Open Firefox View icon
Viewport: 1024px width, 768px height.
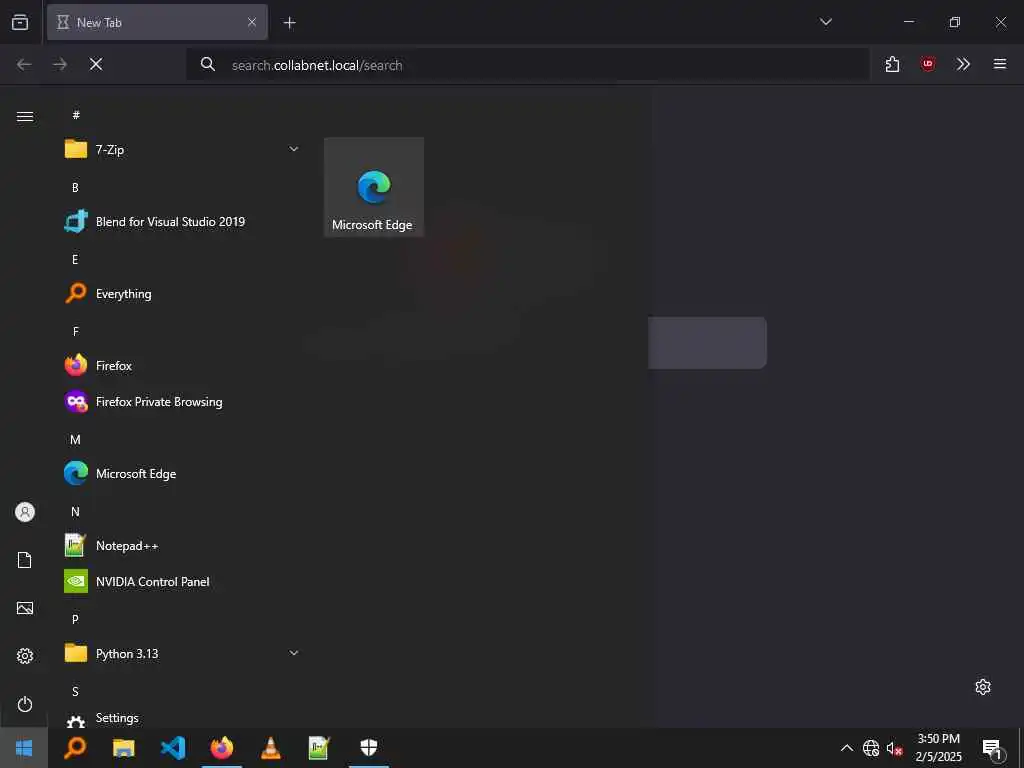pyautogui.click(x=20, y=22)
